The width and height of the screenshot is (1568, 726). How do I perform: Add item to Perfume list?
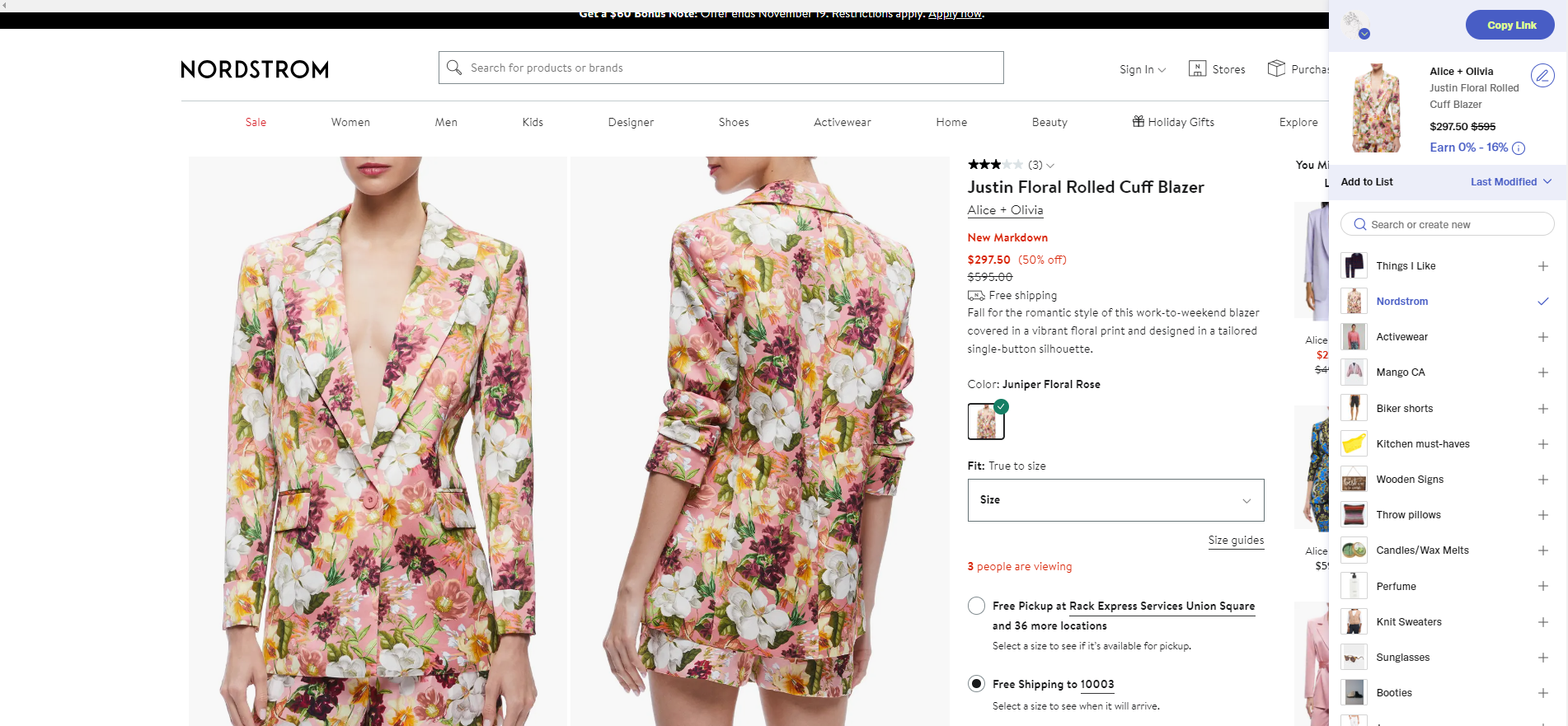pos(1542,586)
